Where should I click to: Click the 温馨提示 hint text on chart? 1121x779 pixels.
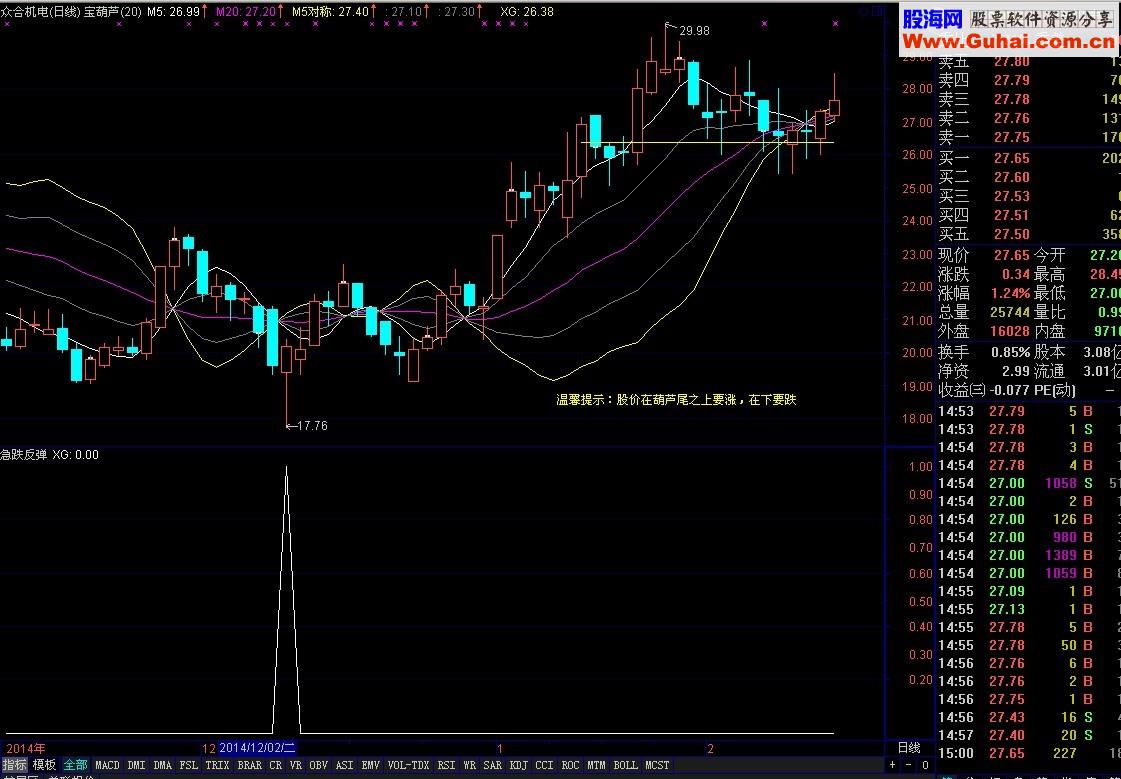(x=676, y=400)
